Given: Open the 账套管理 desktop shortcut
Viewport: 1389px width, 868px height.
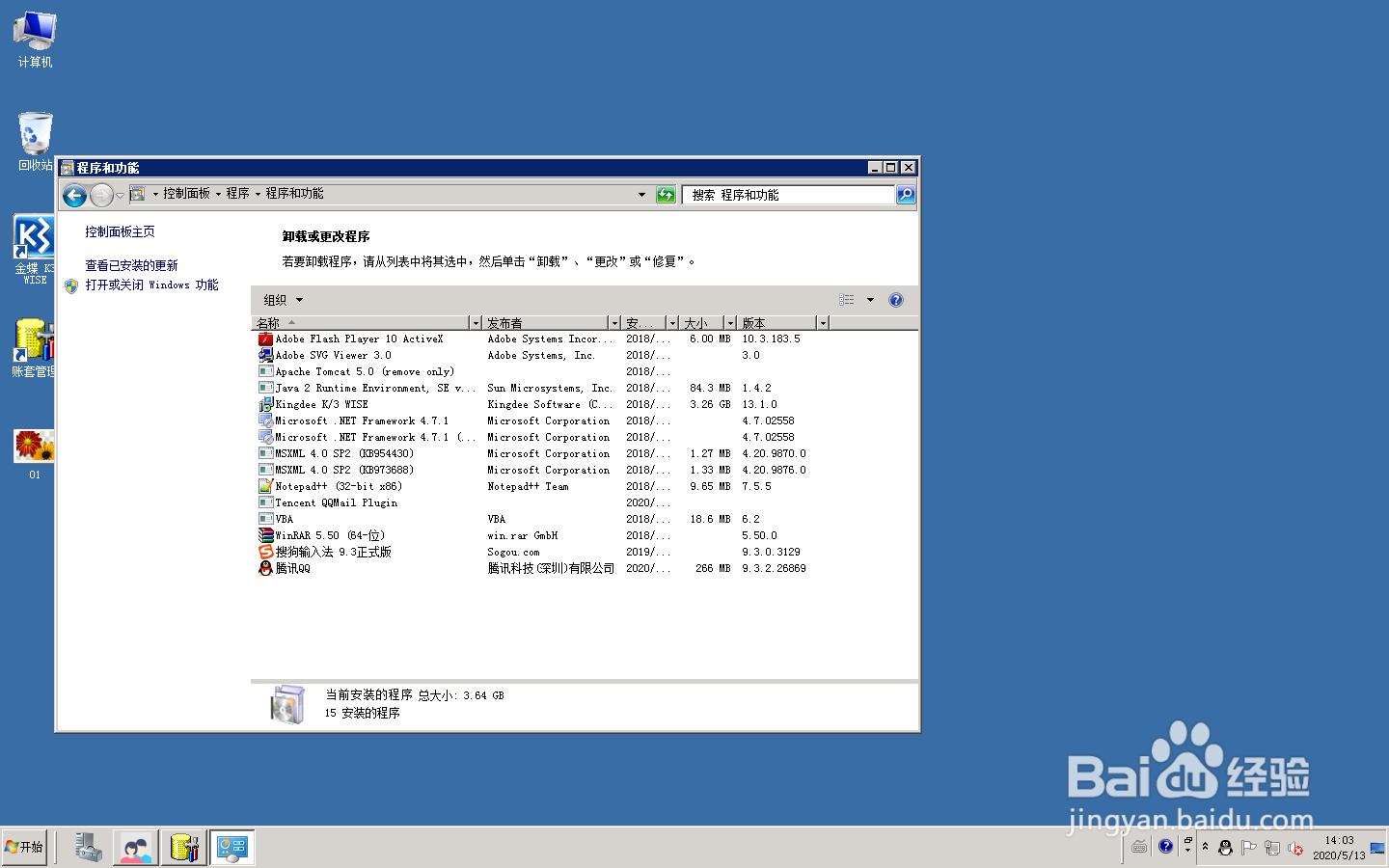Looking at the screenshot, I should click(x=35, y=348).
